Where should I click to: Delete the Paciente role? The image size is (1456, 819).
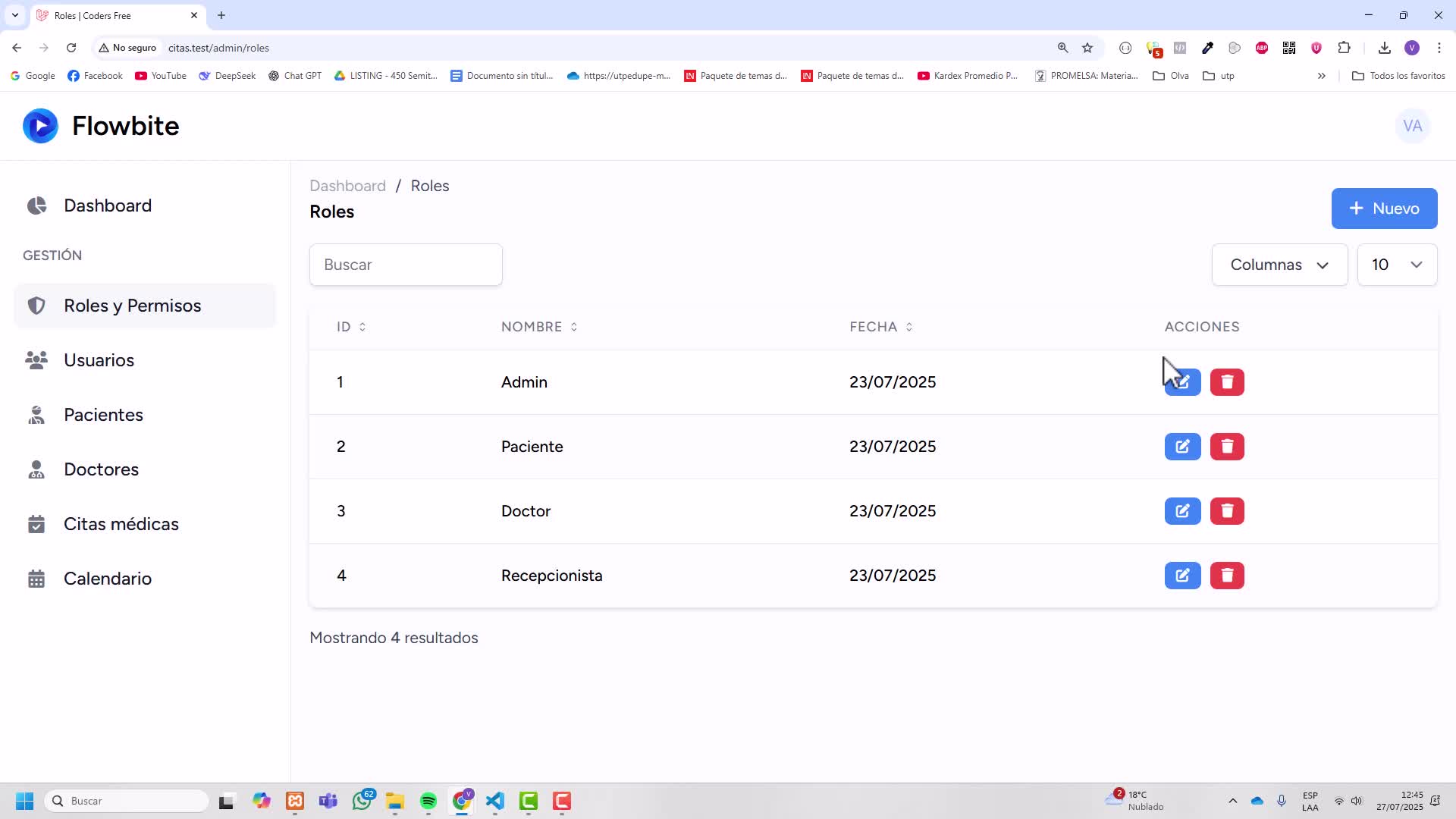pos(1227,447)
